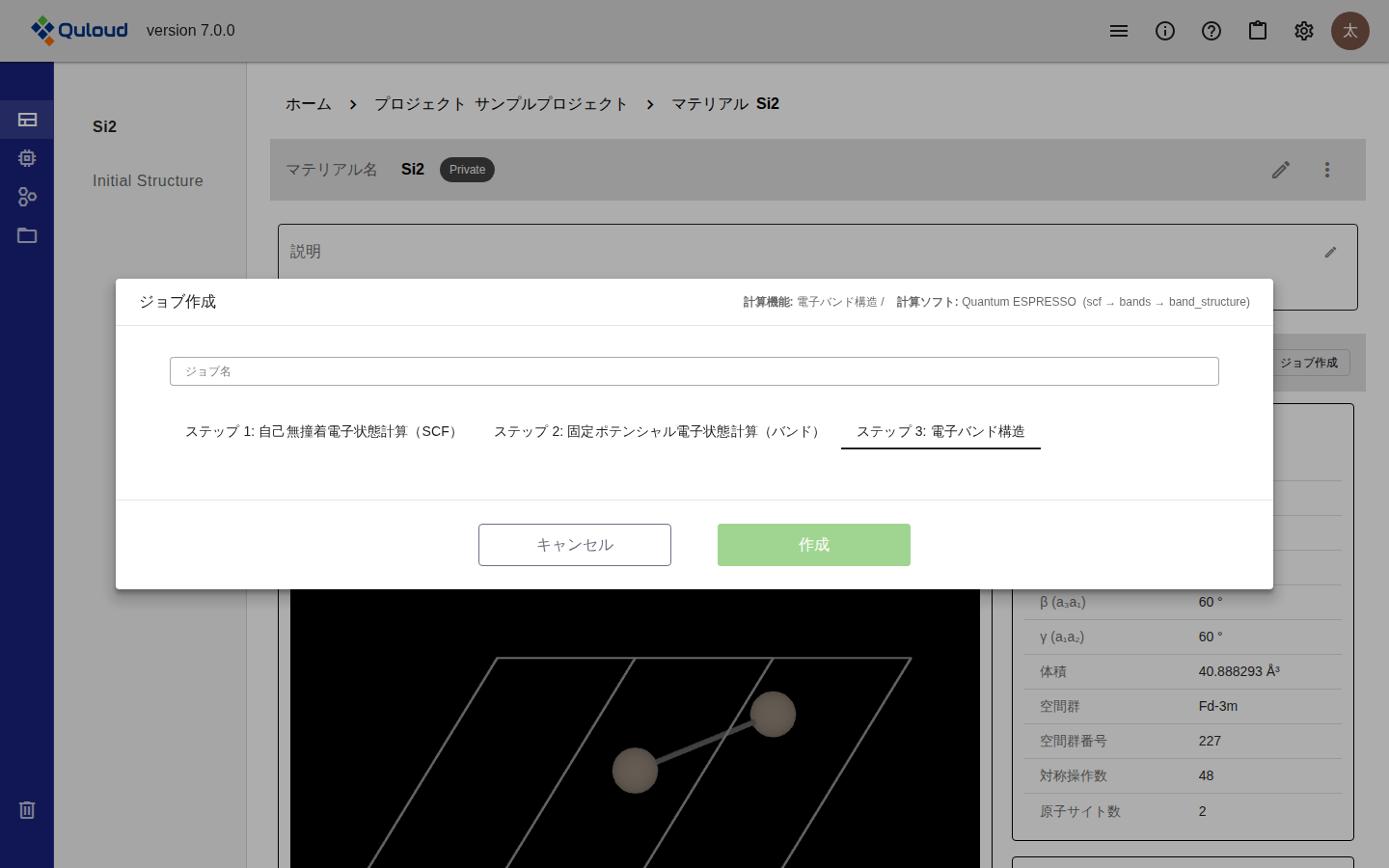The image size is (1389, 868).
Task: Click the version 7.0.0 text
Action: point(191,31)
